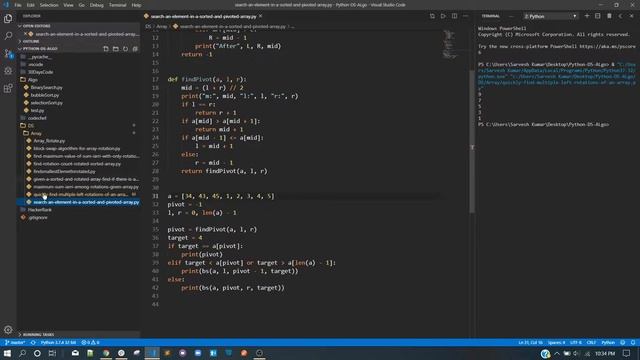Open the Selection menu
640x360 pixels.
click(49, 5)
